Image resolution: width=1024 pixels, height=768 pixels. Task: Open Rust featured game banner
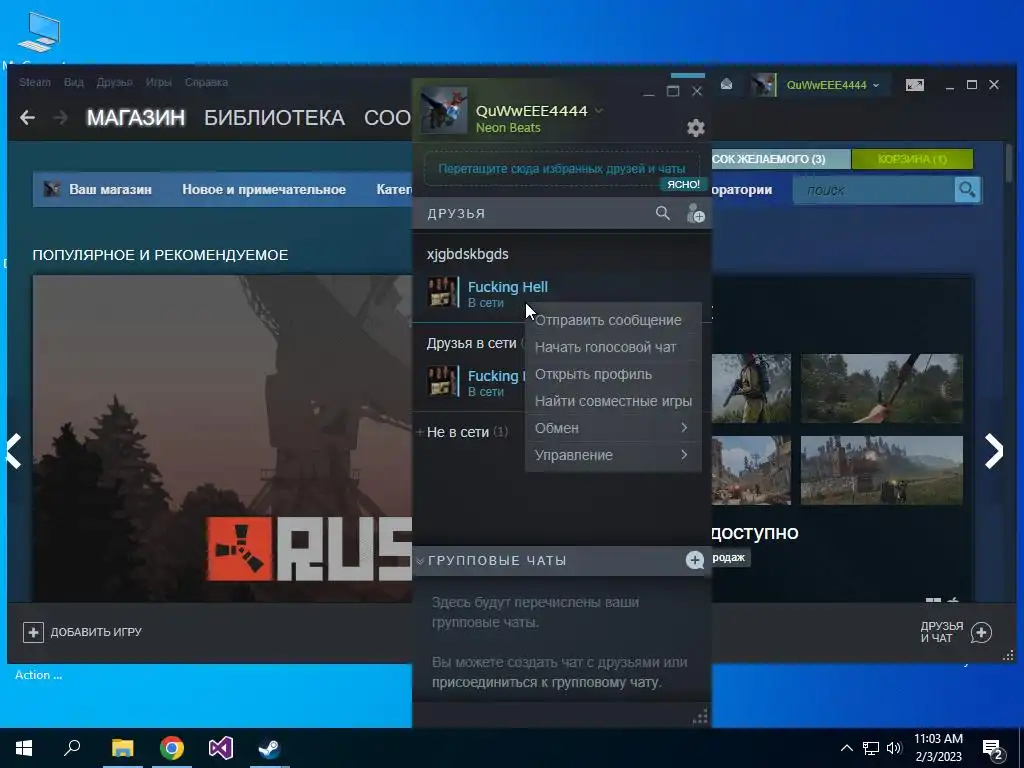coord(222,438)
